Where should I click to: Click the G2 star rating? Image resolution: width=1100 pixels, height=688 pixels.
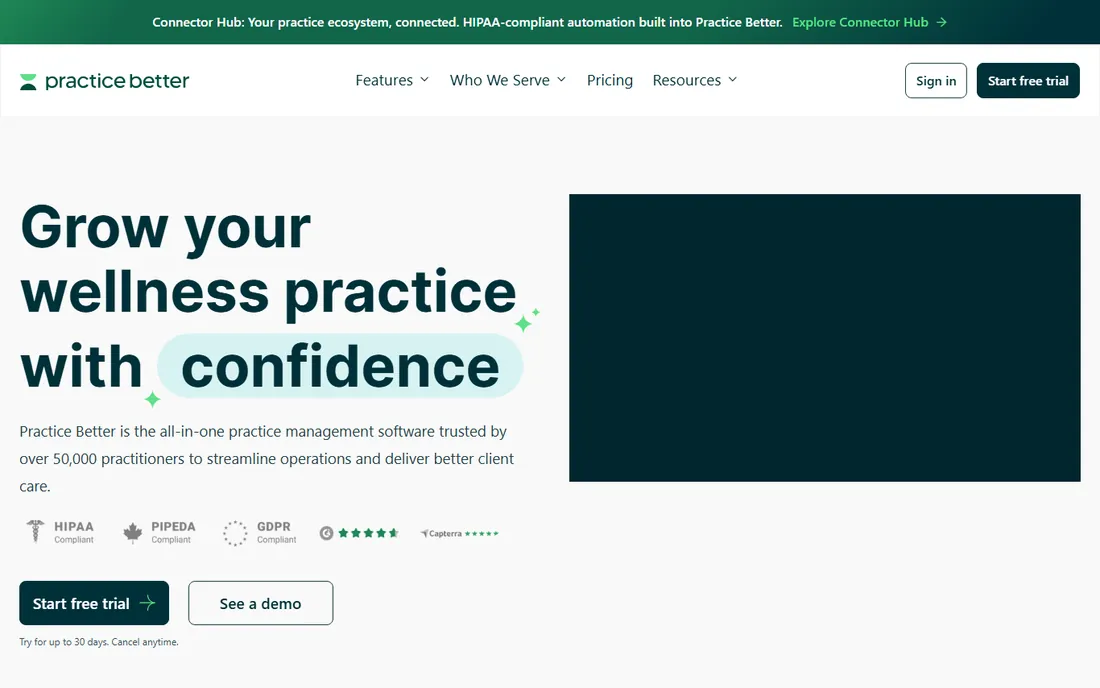tap(368, 533)
